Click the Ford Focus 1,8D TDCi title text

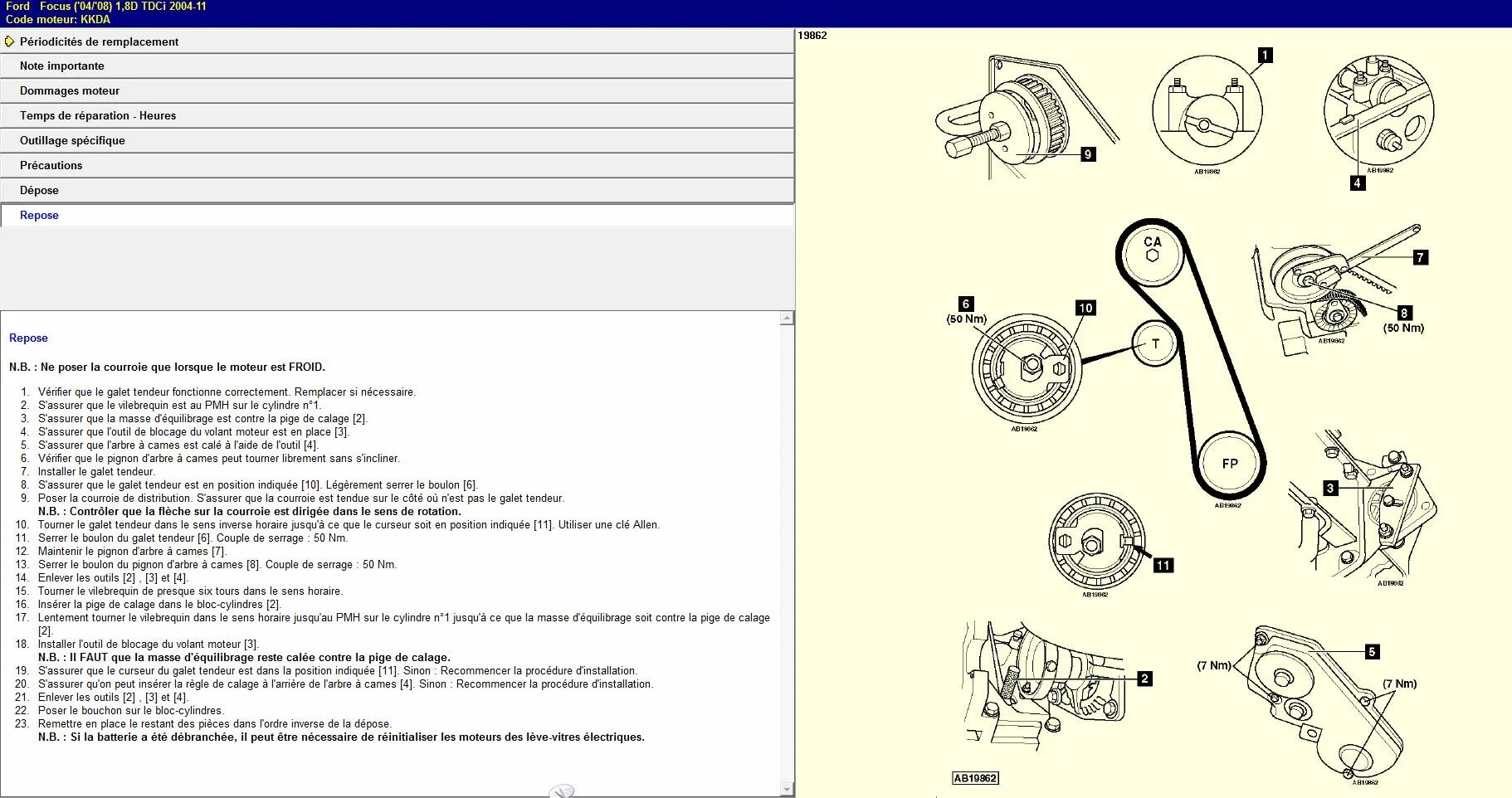click(106, 6)
